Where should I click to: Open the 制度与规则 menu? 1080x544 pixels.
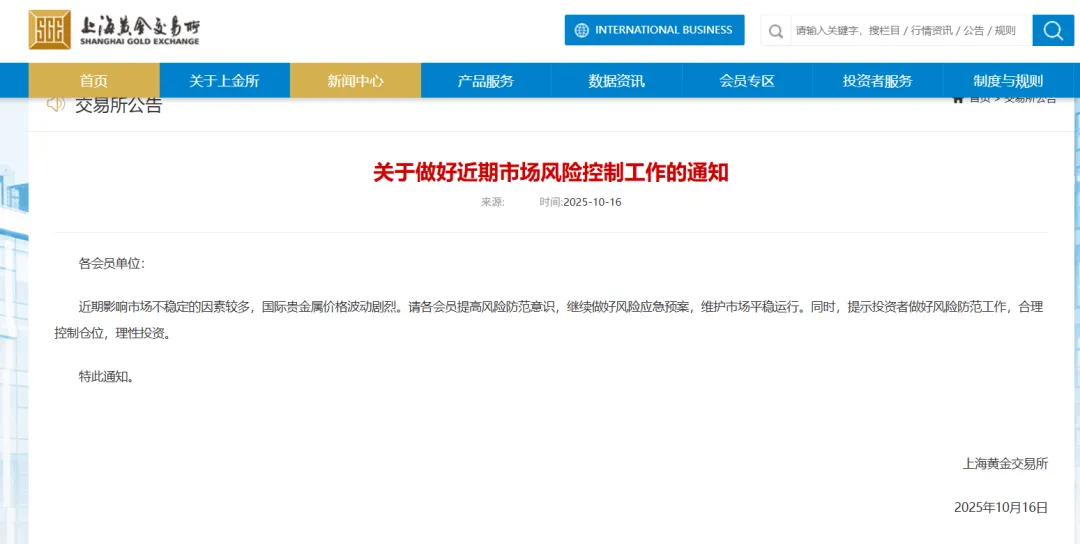[x=1008, y=81]
